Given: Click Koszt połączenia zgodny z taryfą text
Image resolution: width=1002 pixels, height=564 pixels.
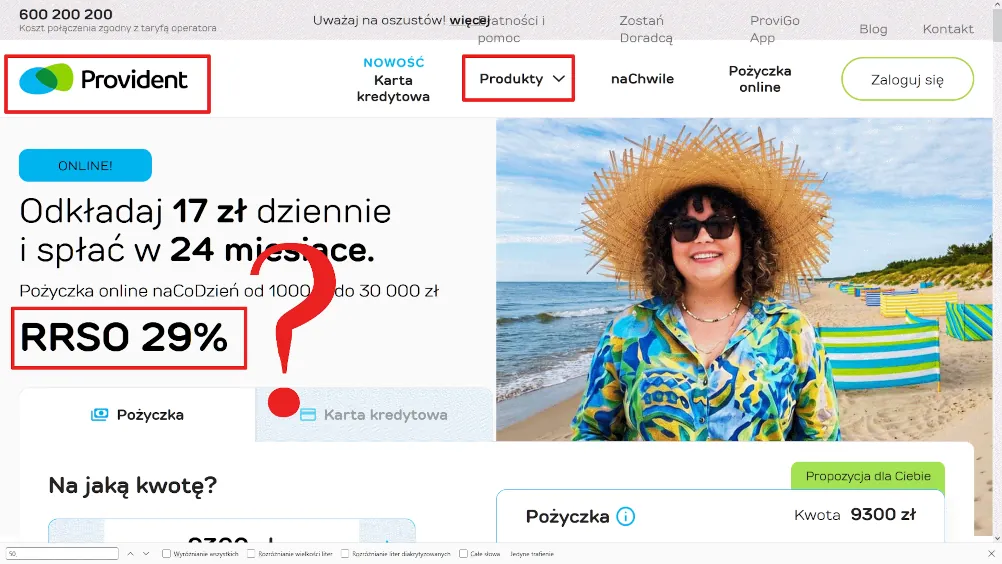Looking at the screenshot, I should (x=118, y=28).
